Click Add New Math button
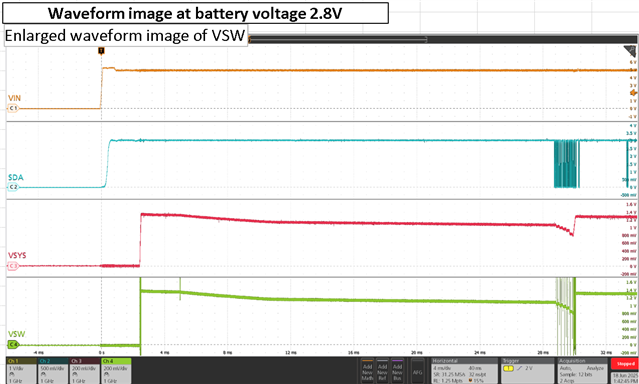639x384 pixels. click(368, 371)
